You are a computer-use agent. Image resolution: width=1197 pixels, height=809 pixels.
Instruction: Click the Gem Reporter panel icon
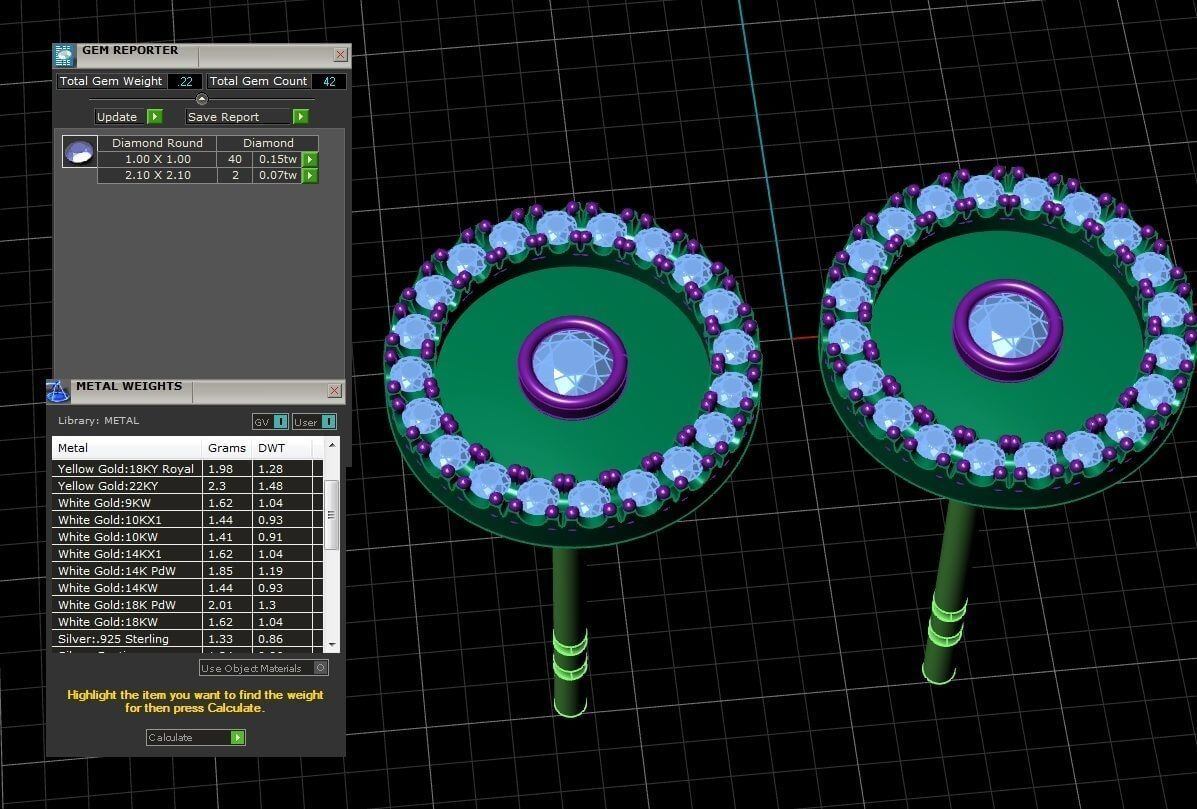(64, 55)
